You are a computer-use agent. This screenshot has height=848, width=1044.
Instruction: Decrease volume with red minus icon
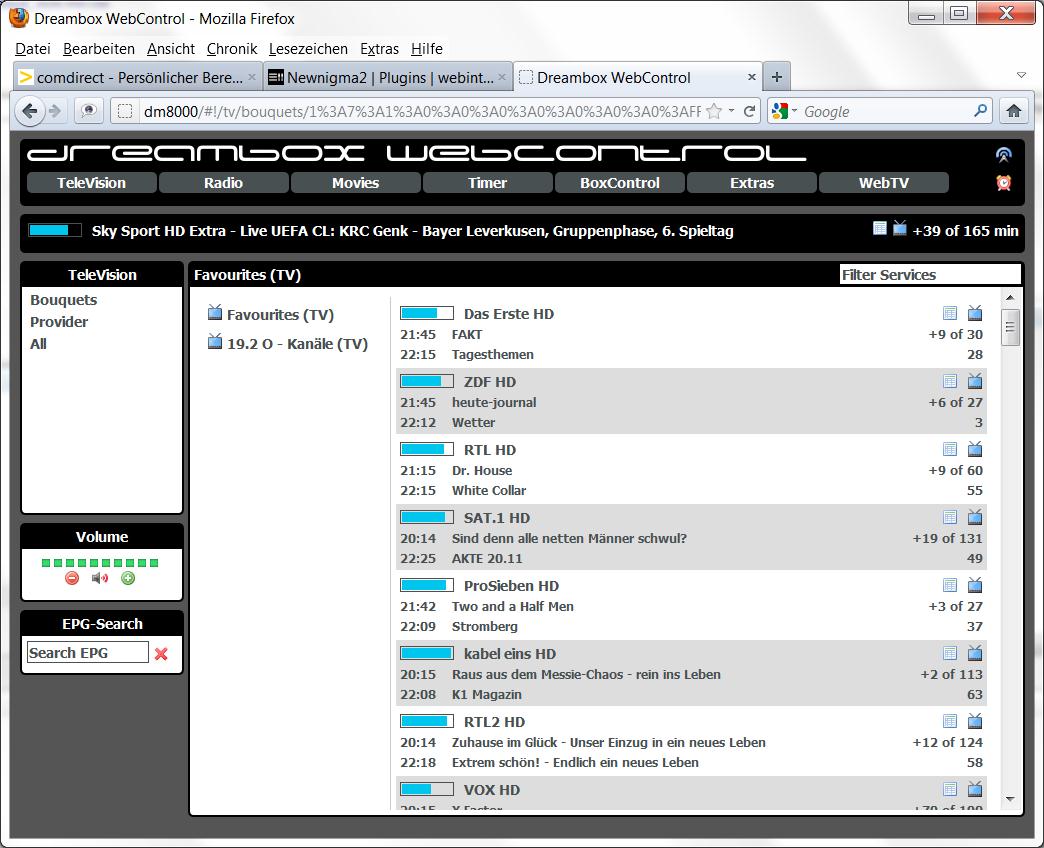(72, 578)
